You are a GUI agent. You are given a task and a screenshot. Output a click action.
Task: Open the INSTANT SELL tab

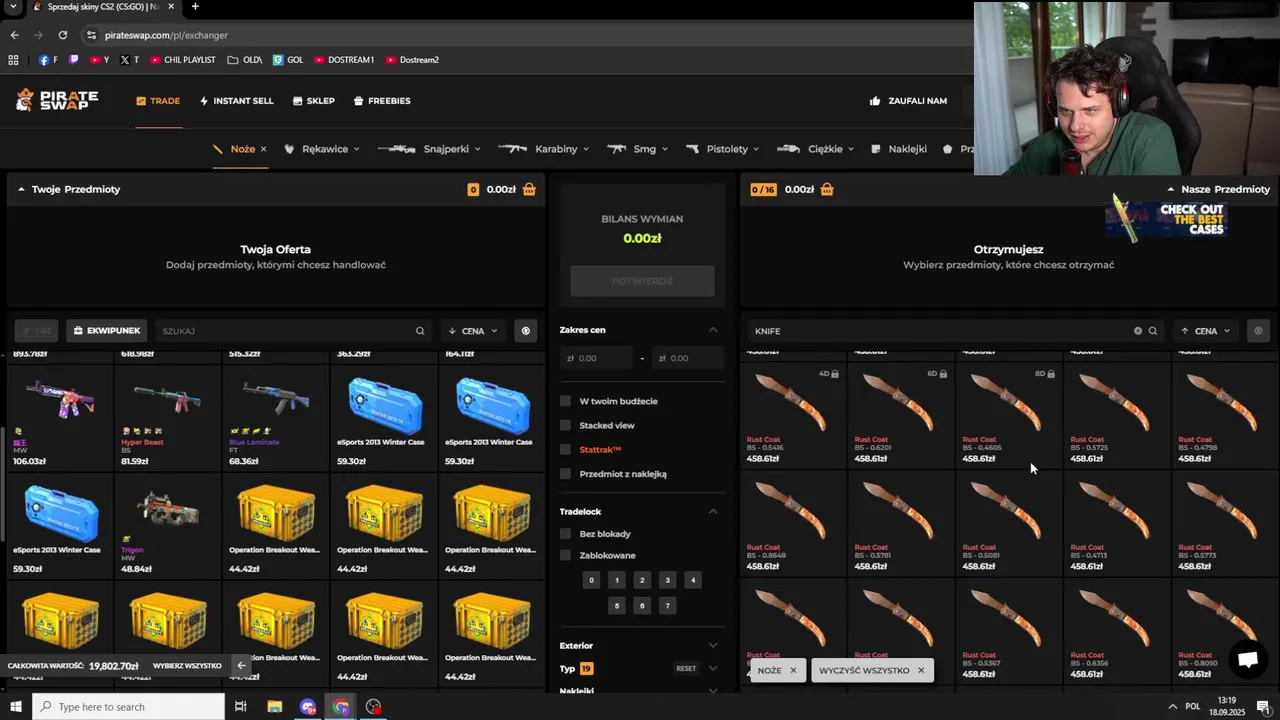pos(236,101)
